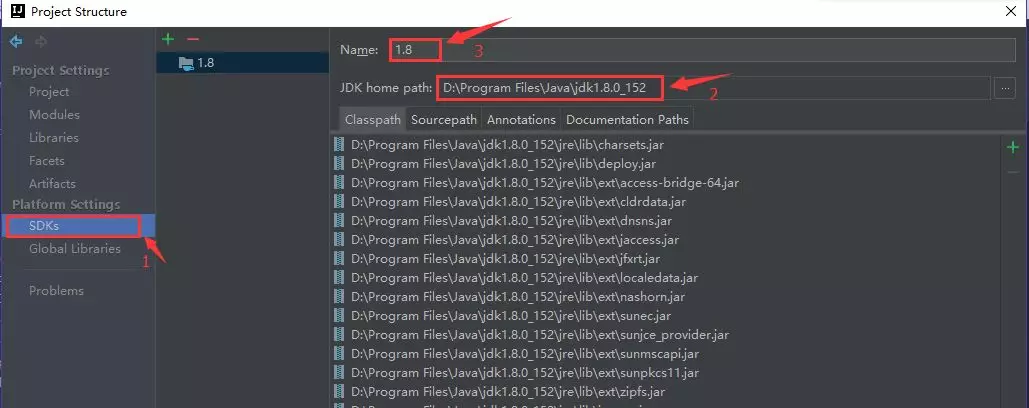The width and height of the screenshot is (1029, 408).
Task: Open the Problems section
Action: [56, 291]
